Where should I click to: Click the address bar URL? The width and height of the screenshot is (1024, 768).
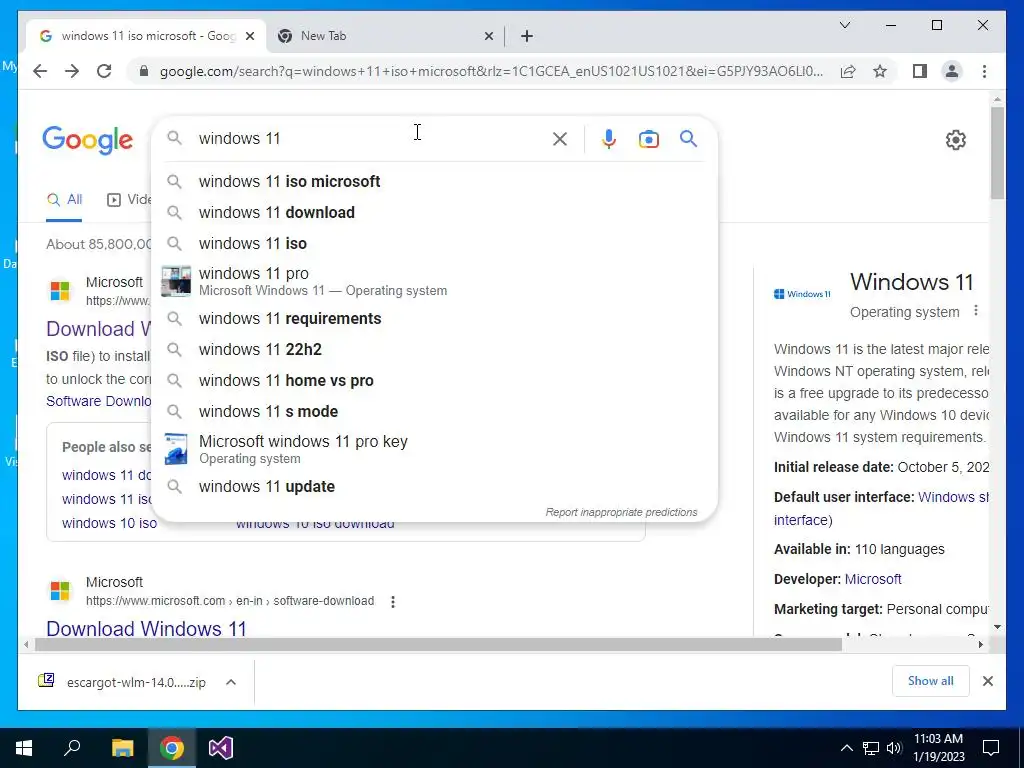coord(491,71)
